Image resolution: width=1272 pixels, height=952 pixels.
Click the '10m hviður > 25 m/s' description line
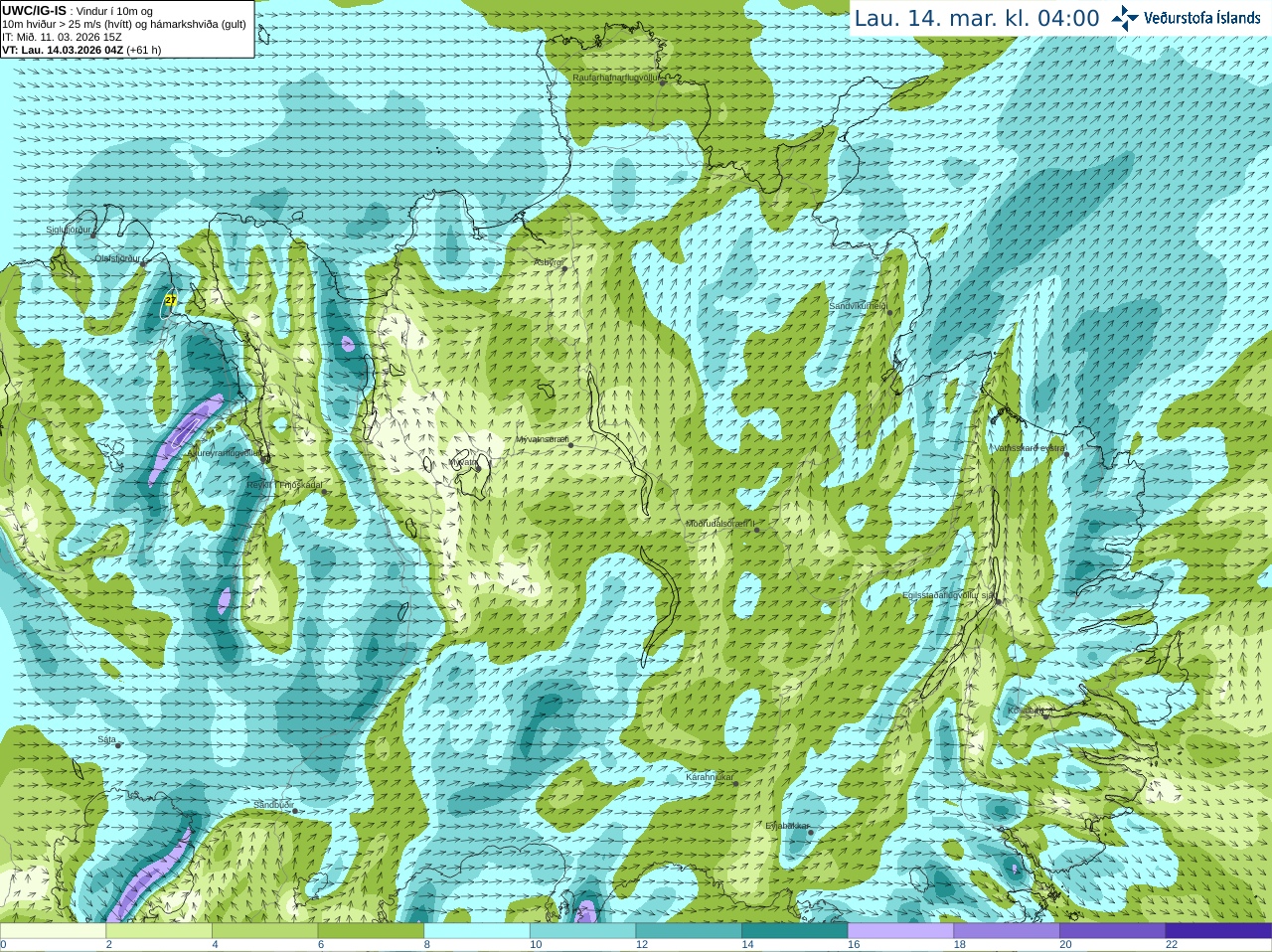[x=124, y=24]
